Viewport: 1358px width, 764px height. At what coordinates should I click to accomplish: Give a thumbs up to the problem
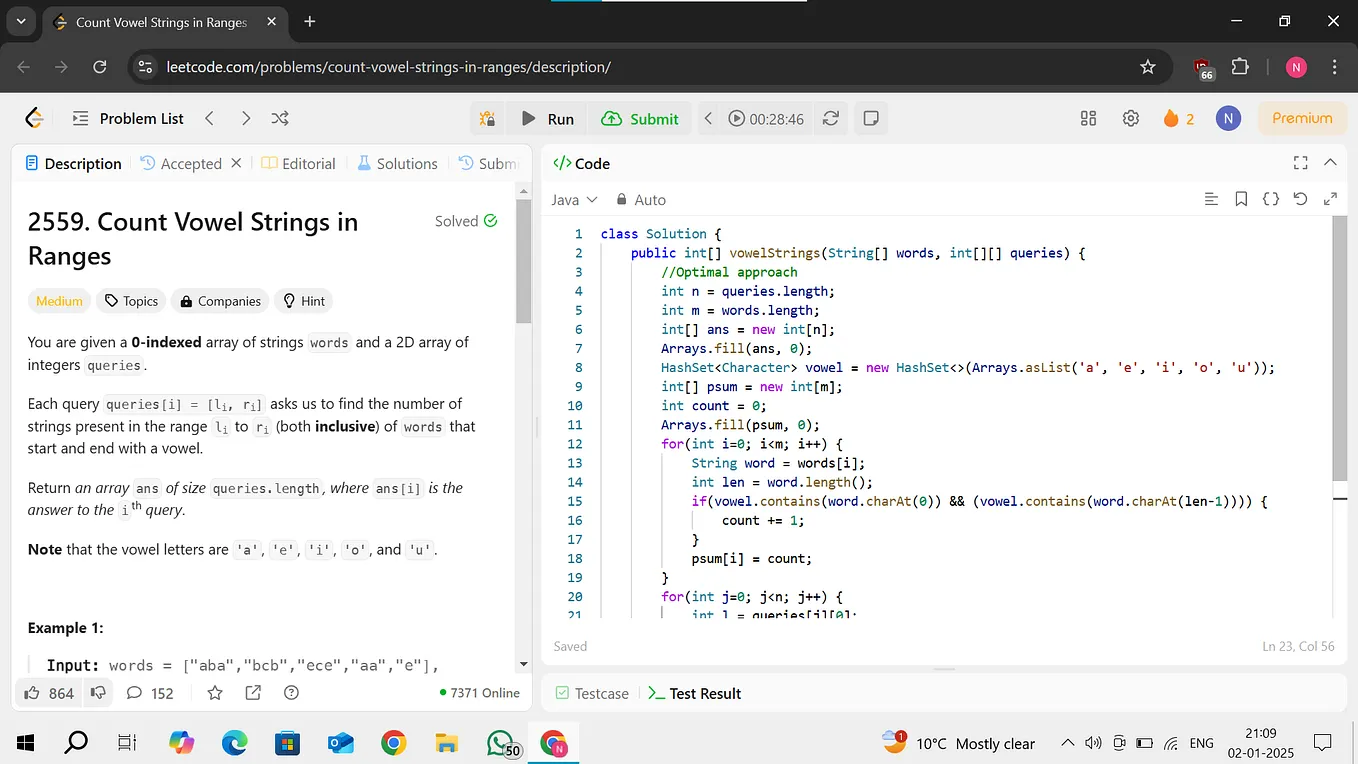coord(35,692)
